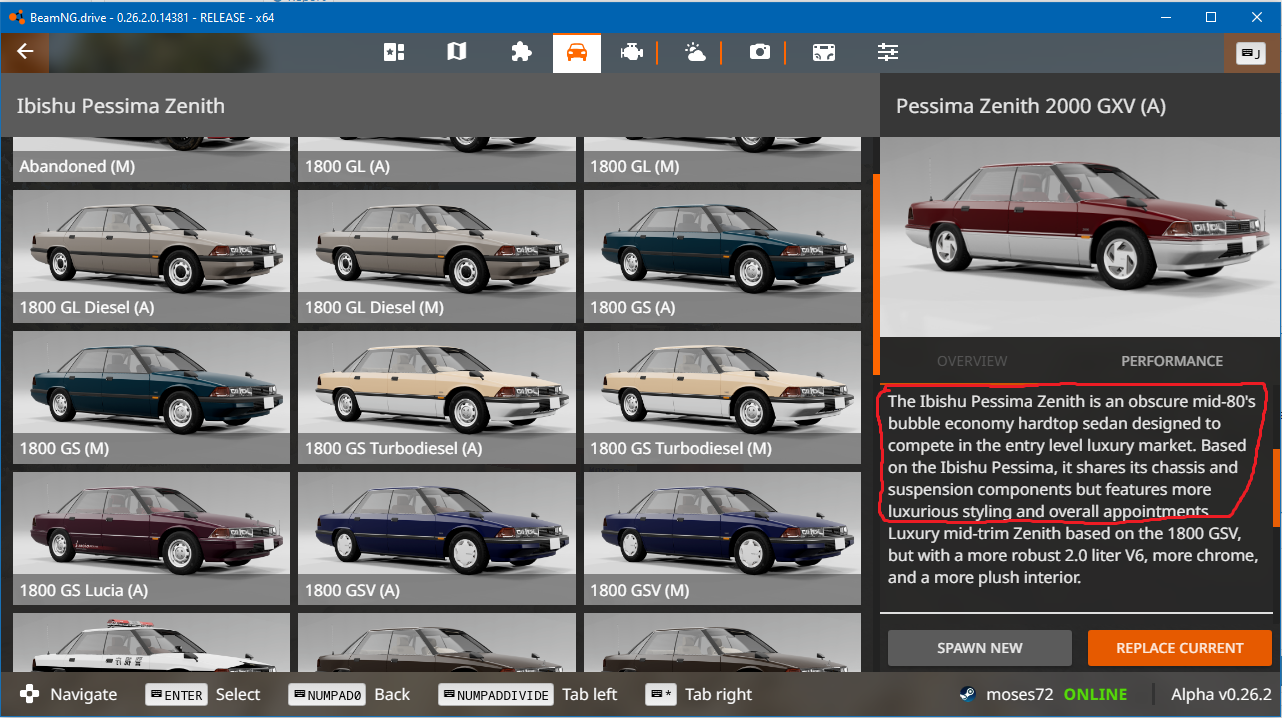1282x718 pixels.
Task: Click the moses72 username
Action: (x=1020, y=694)
